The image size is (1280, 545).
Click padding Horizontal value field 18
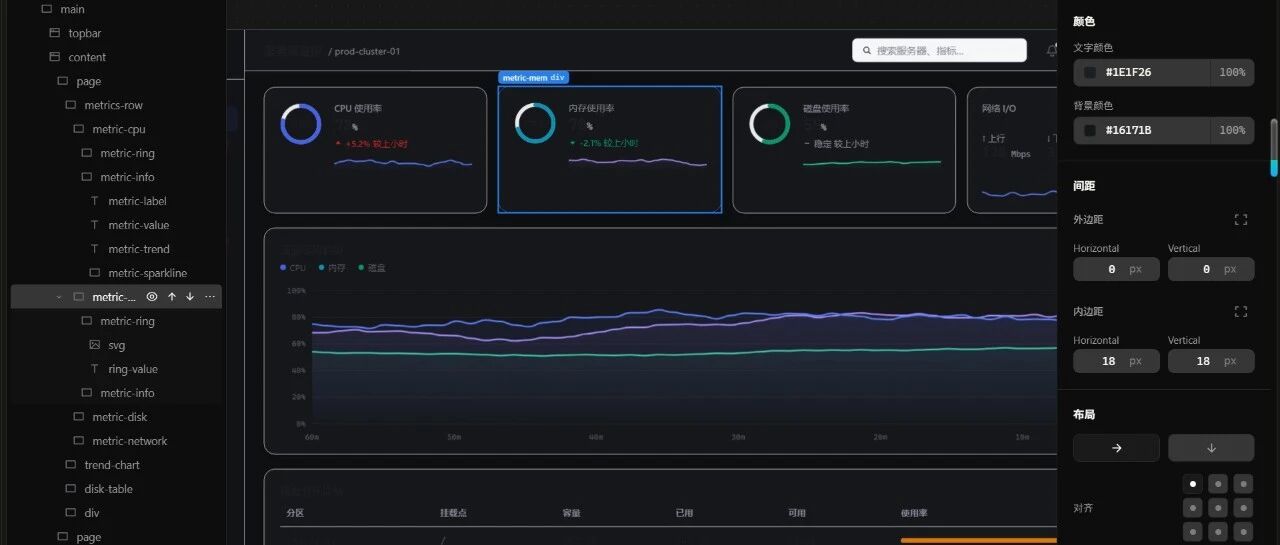coord(1116,361)
